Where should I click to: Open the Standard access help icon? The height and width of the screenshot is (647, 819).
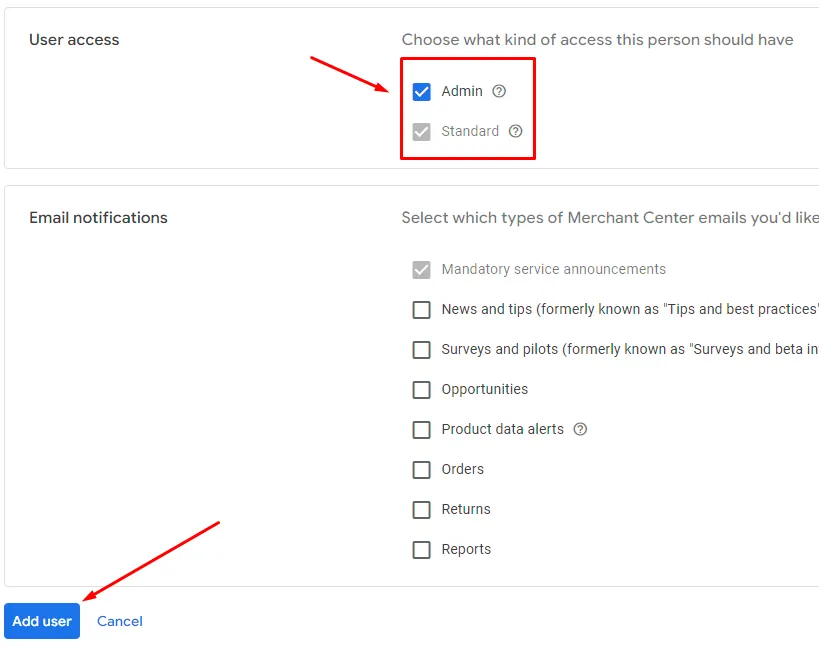tap(516, 131)
